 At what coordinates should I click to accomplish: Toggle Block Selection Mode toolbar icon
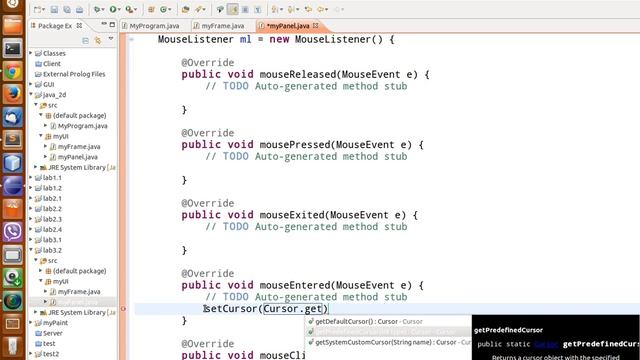click(245, 9)
